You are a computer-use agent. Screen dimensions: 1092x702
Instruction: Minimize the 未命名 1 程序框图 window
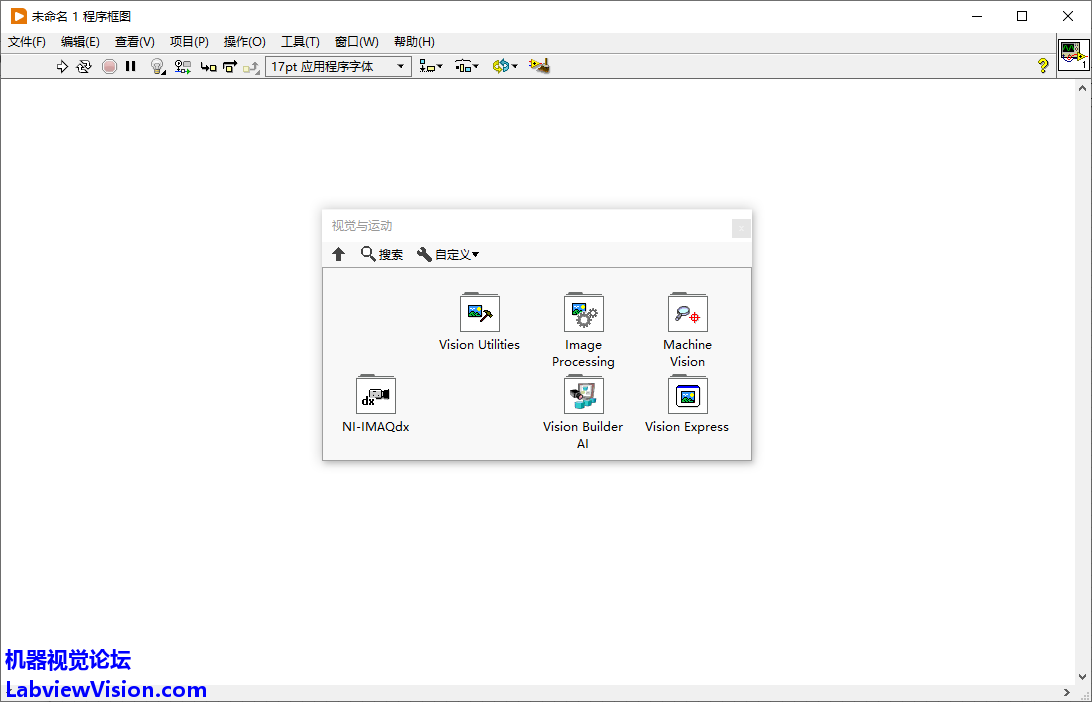(x=978, y=16)
